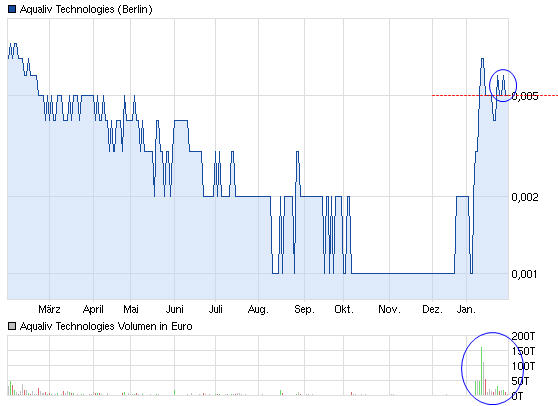558x406 pixels.
Task: Click the January price peak on the chart
Action: [482, 59]
